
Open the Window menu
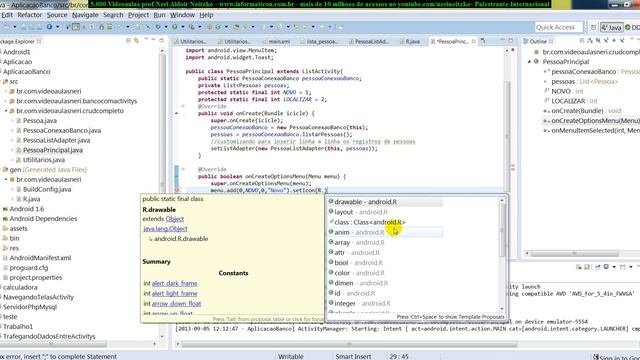tap(182, 15)
